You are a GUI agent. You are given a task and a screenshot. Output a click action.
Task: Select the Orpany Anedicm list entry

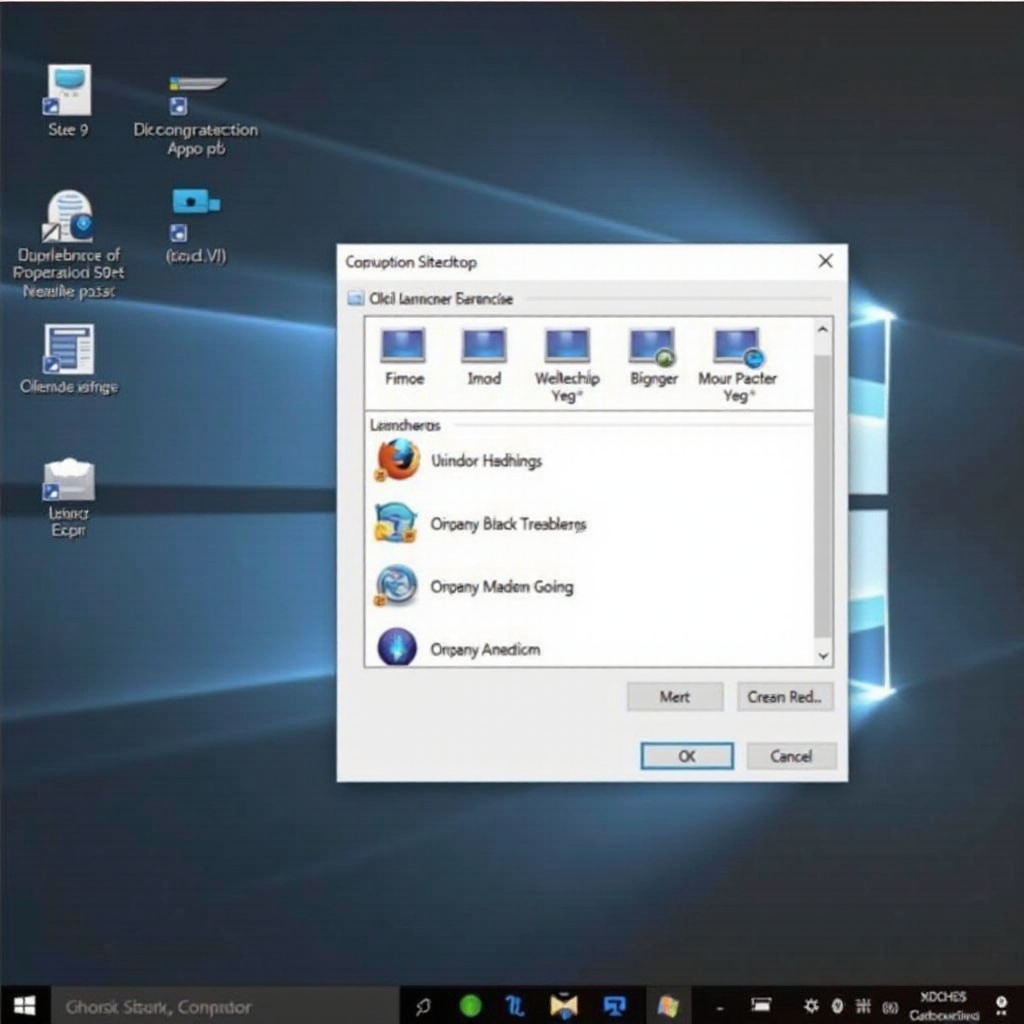coord(590,648)
